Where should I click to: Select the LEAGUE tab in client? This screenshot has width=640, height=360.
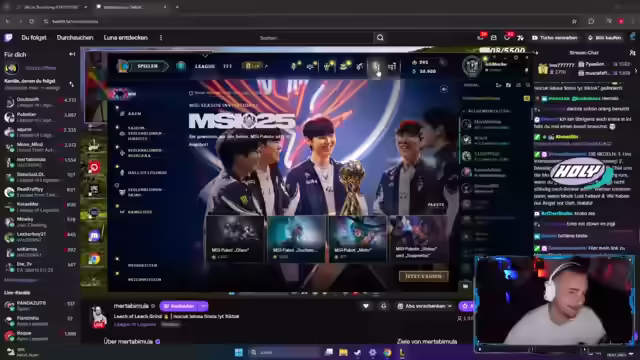coord(205,66)
